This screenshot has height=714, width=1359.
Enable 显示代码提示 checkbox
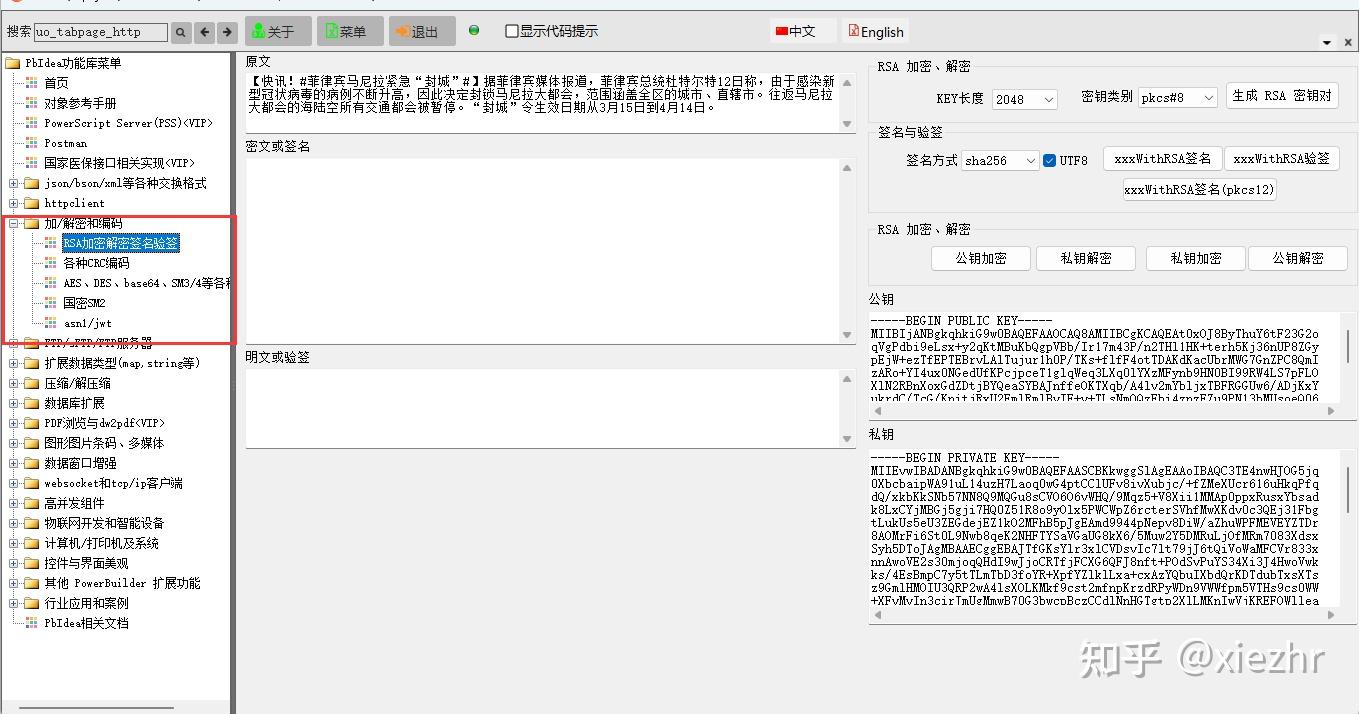click(x=512, y=31)
